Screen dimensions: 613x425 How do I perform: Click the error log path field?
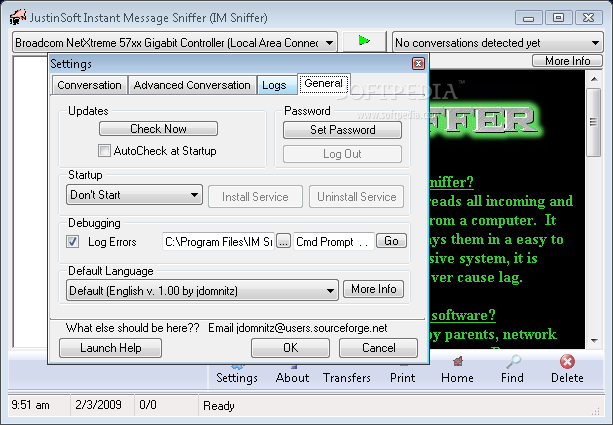(219, 242)
